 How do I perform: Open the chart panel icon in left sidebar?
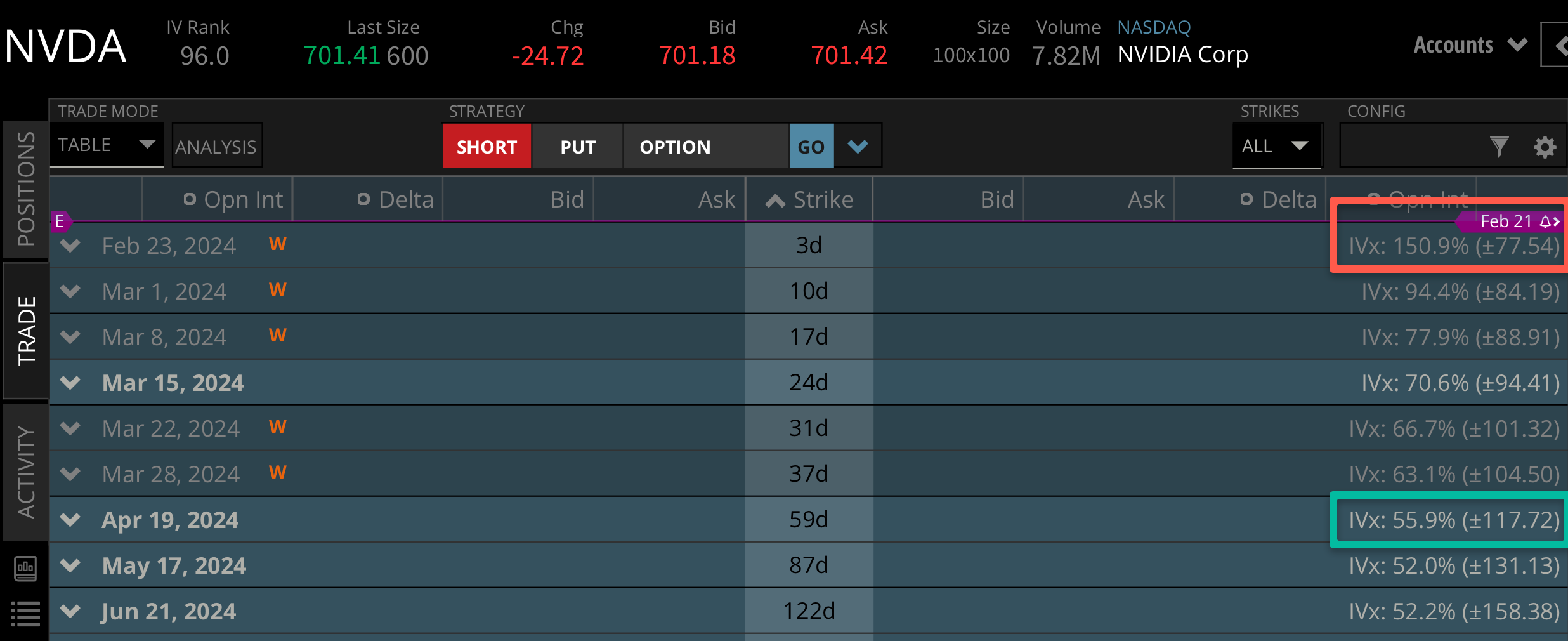pos(25,569)
